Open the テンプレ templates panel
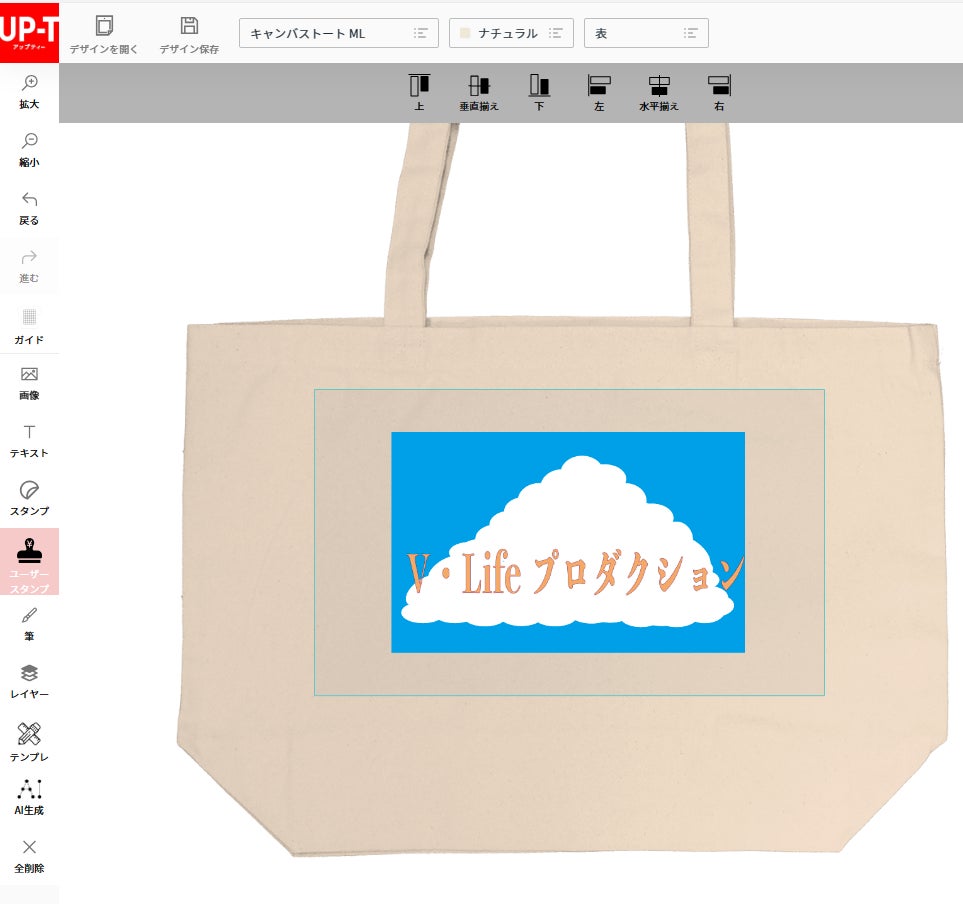Image resolution: width=963 pixels, height=904 pixels. coord(29,741)
